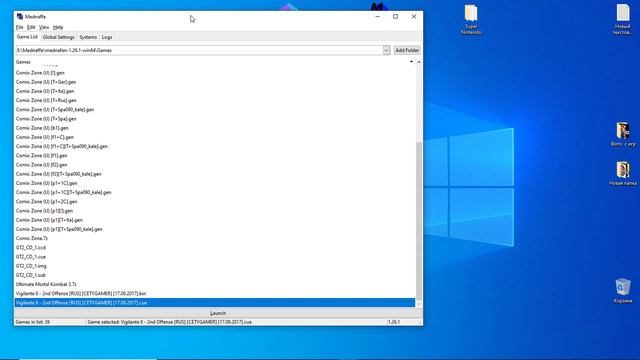Select Ultimate Mortal Kombat 3.7z row
Screen dimensions: 640x360
[x=215, y=284]
